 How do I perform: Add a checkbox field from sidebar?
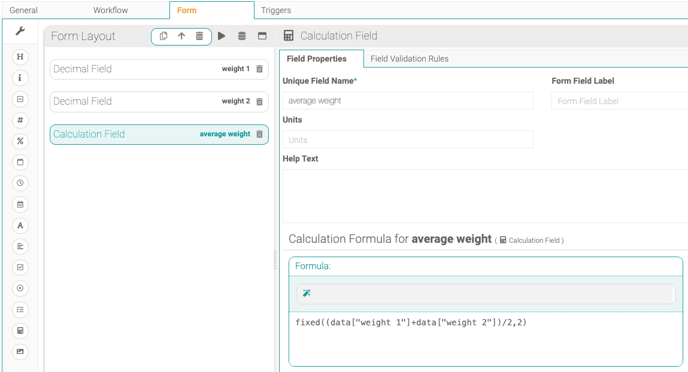pyautogui.click(x=20, y=267)
